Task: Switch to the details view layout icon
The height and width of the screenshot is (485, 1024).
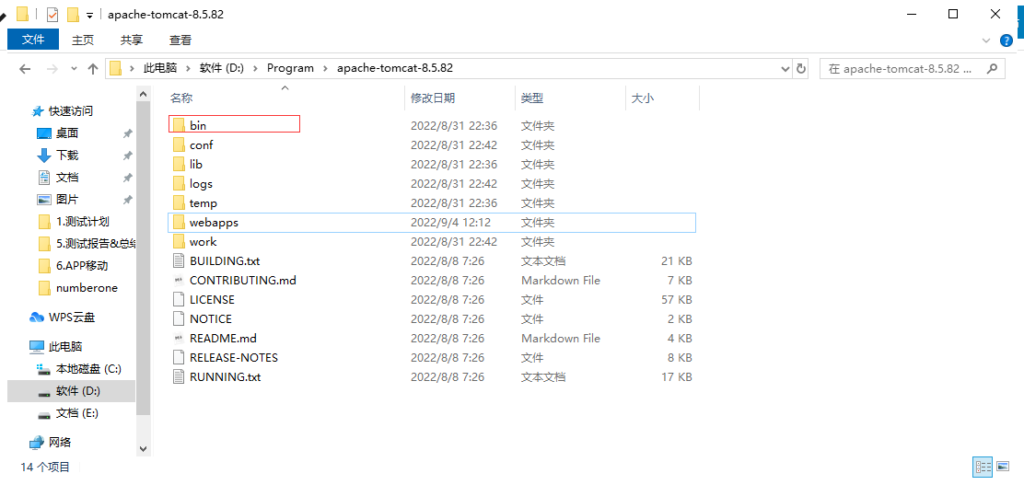Action: click(982, 467)
